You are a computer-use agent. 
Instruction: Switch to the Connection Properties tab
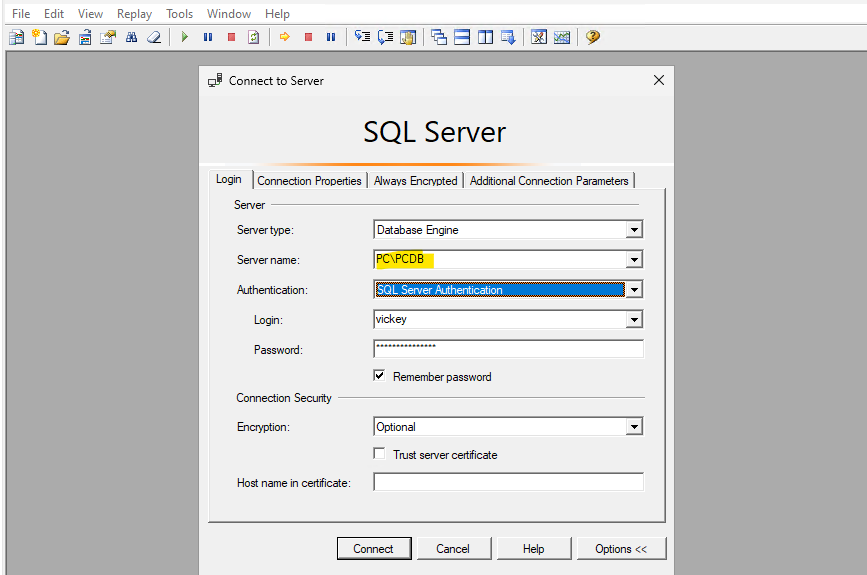(309, 181)
